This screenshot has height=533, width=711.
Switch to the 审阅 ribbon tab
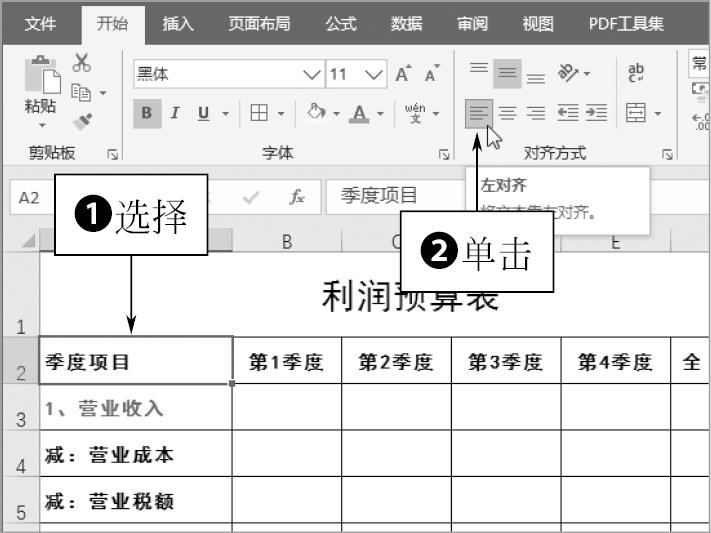[x=472, y=24]
